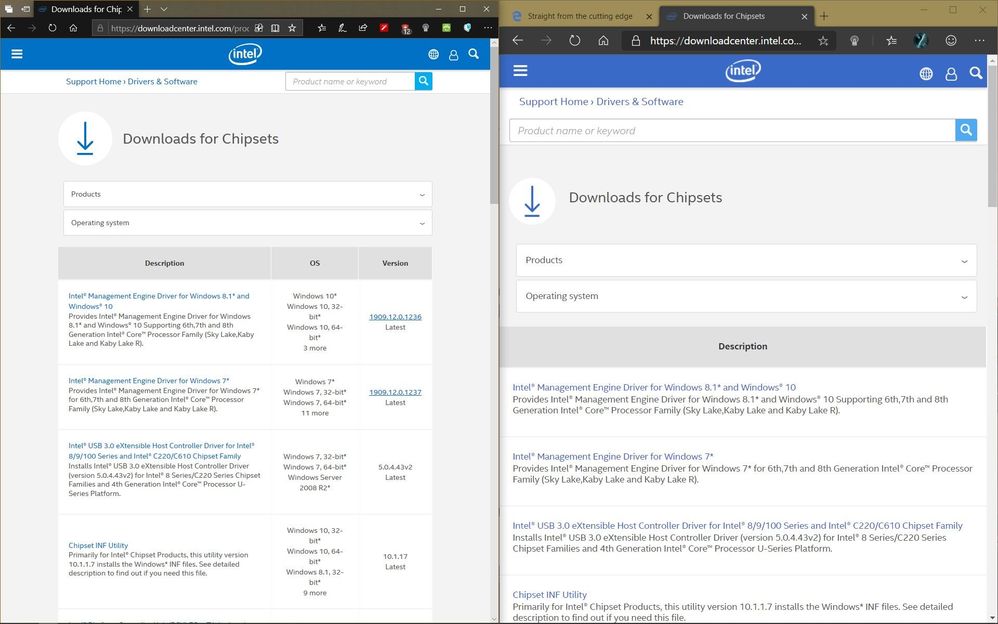Open green extension icon in left toolbar
The height and width of the screenshot is (624, 998).
click(446, 28)
